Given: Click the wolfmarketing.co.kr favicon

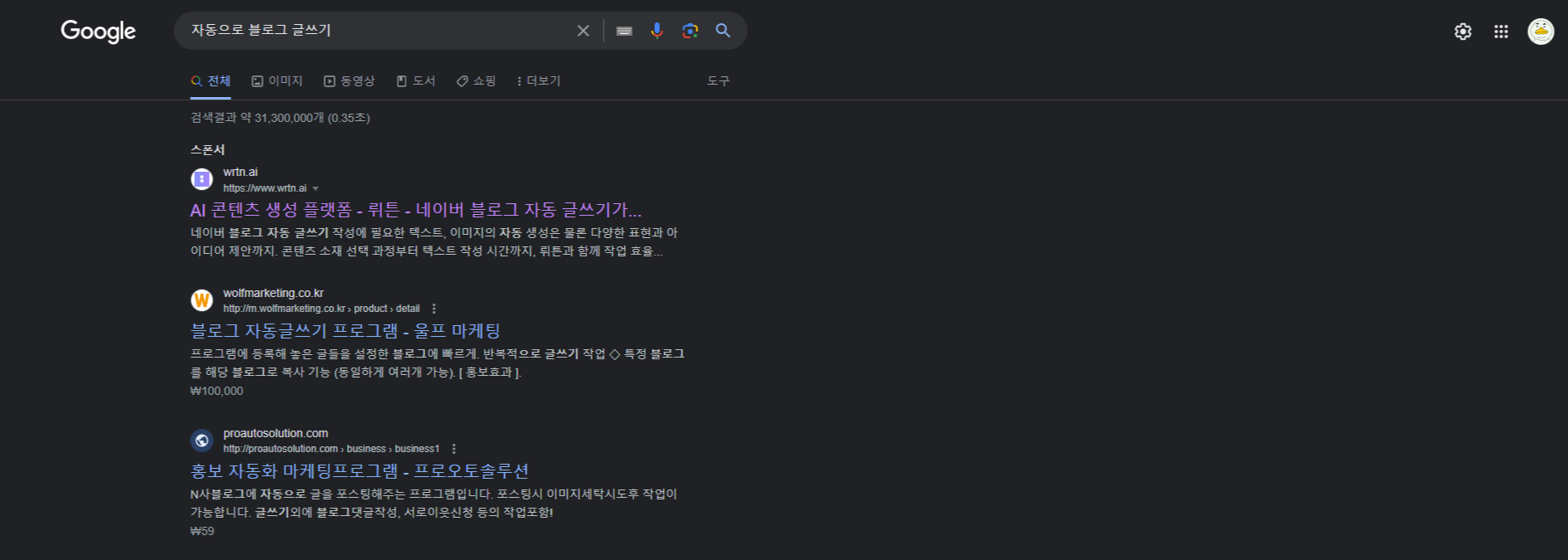Looking at the screenshot, I should 201,300.
